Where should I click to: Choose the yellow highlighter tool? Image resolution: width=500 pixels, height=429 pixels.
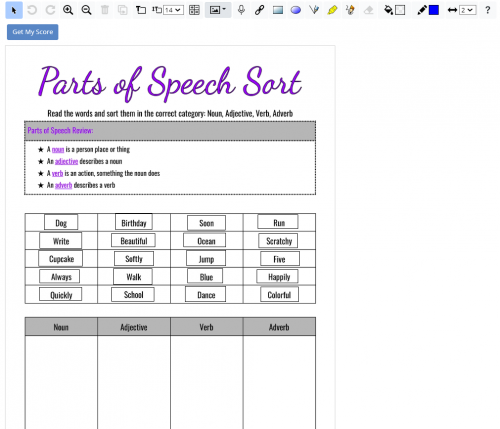click(x=332, y=10)
